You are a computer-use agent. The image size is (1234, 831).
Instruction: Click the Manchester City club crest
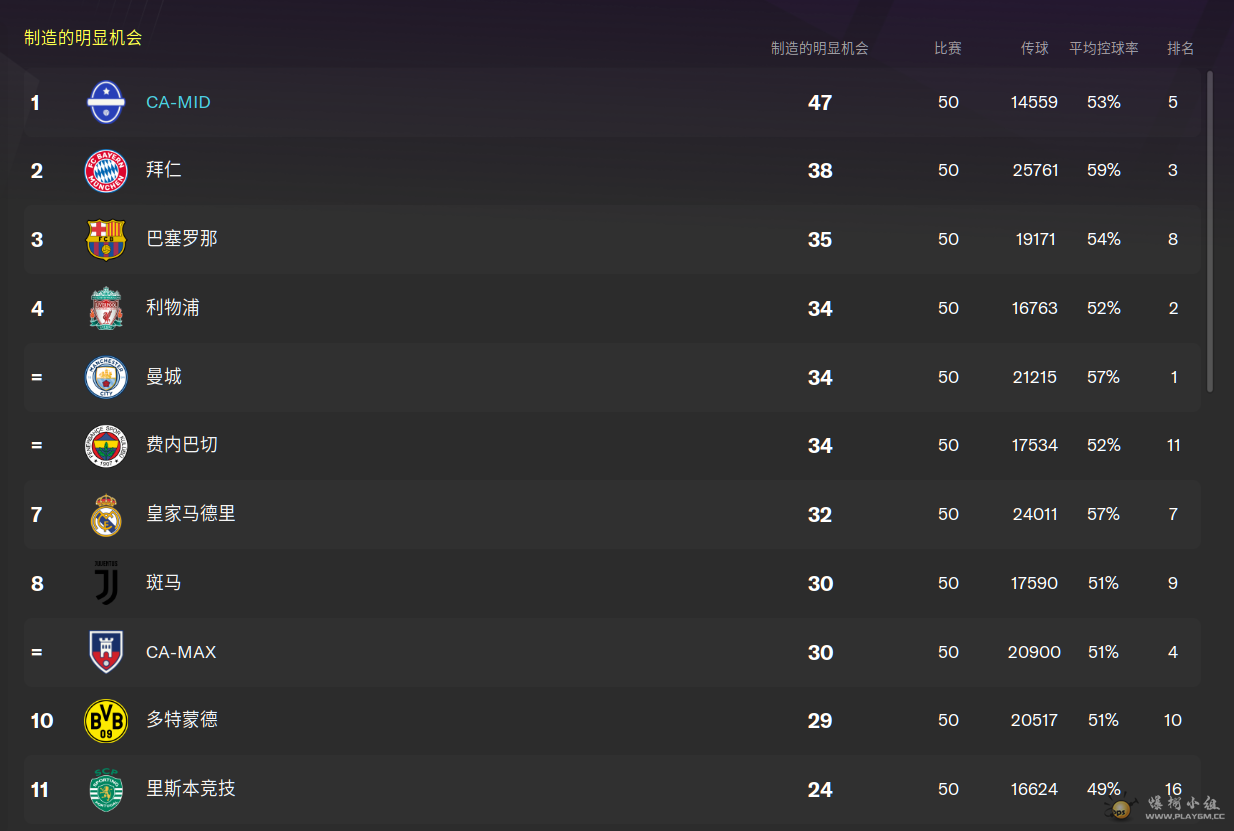tap(106, 377)
